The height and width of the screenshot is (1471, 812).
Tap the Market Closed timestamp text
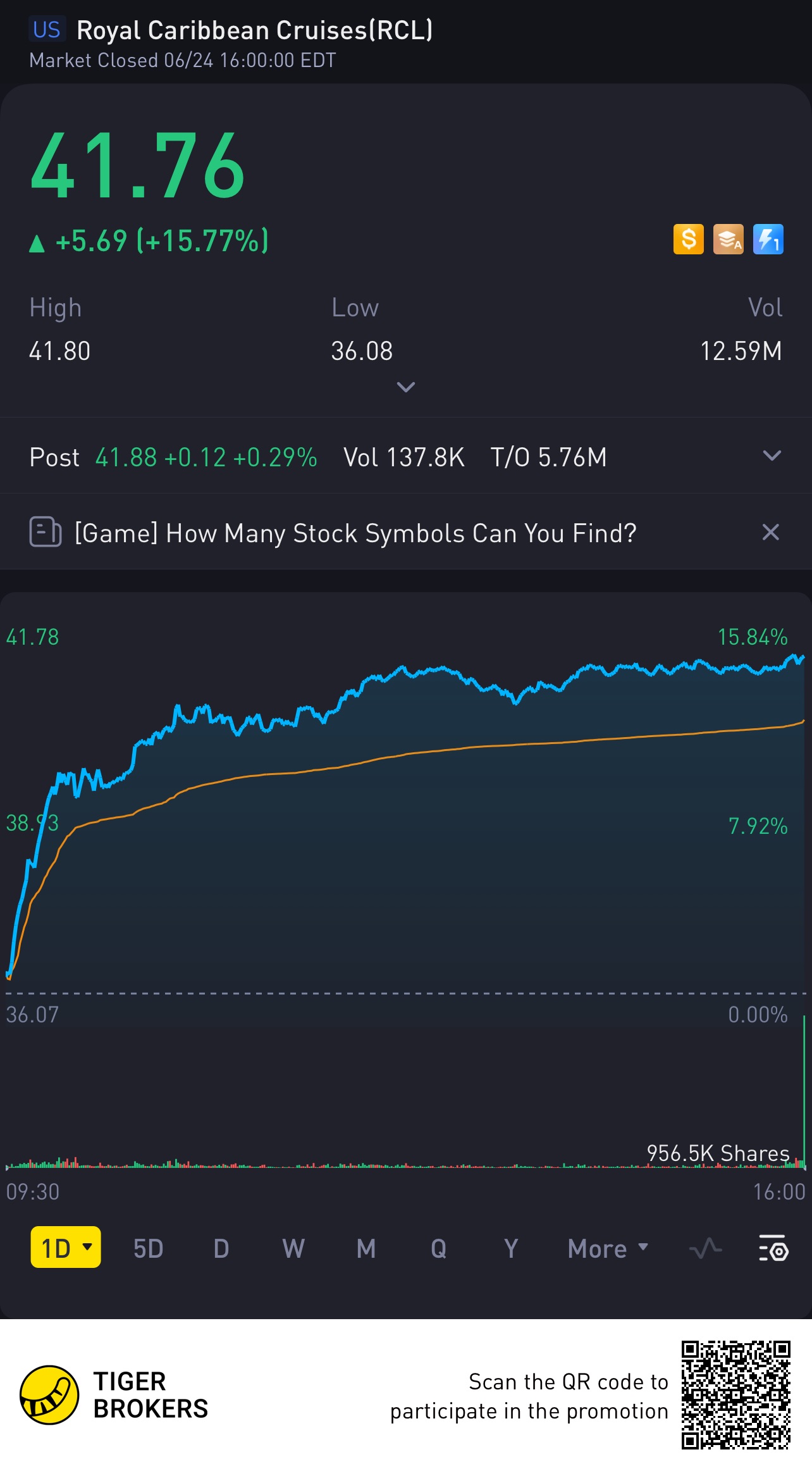(x=183, y=61)
